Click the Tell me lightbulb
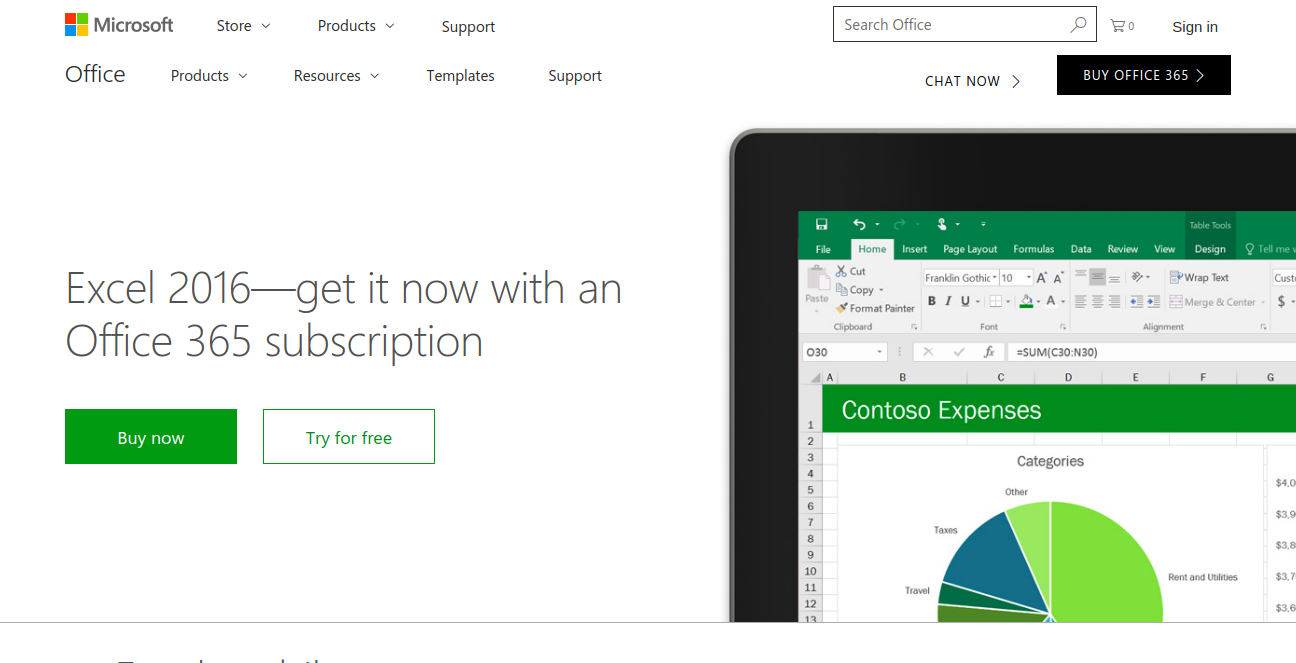The height and width of the screenshot is (663, 1296). (1250, 249)
